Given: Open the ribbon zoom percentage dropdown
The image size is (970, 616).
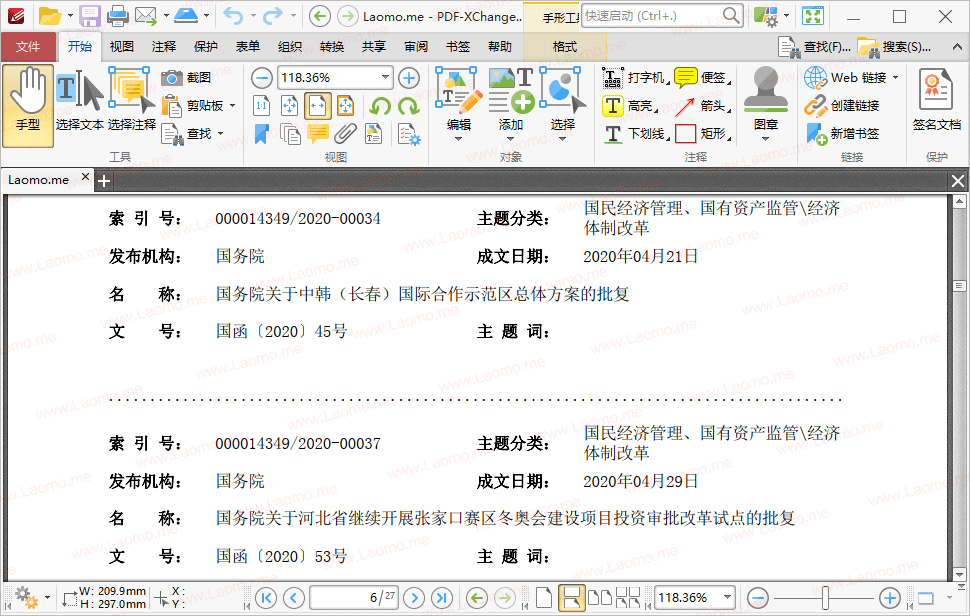Looking at the screenshot, I should pos(386,78).
